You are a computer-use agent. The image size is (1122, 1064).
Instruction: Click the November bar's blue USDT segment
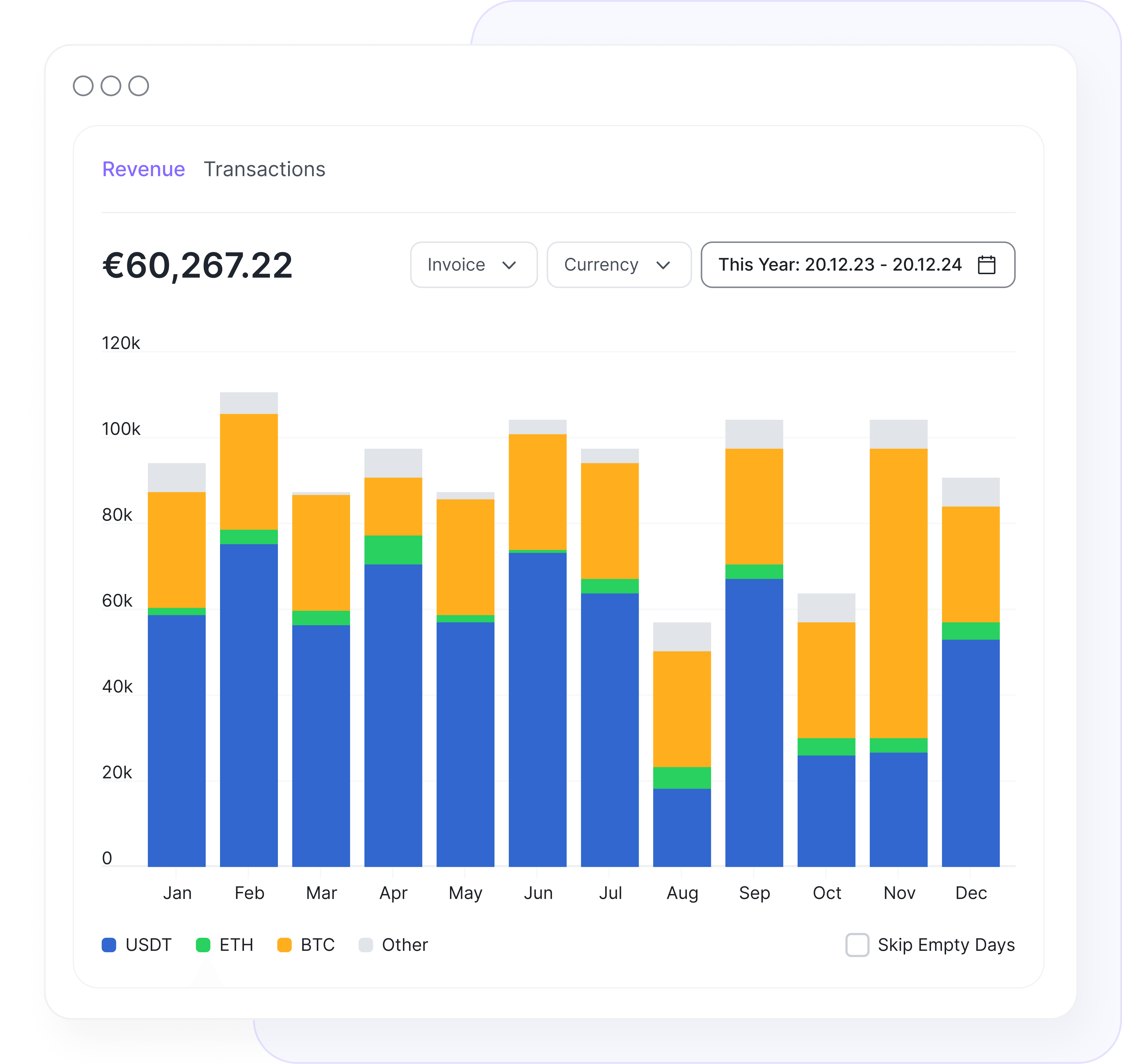click(x=898, y=809)
